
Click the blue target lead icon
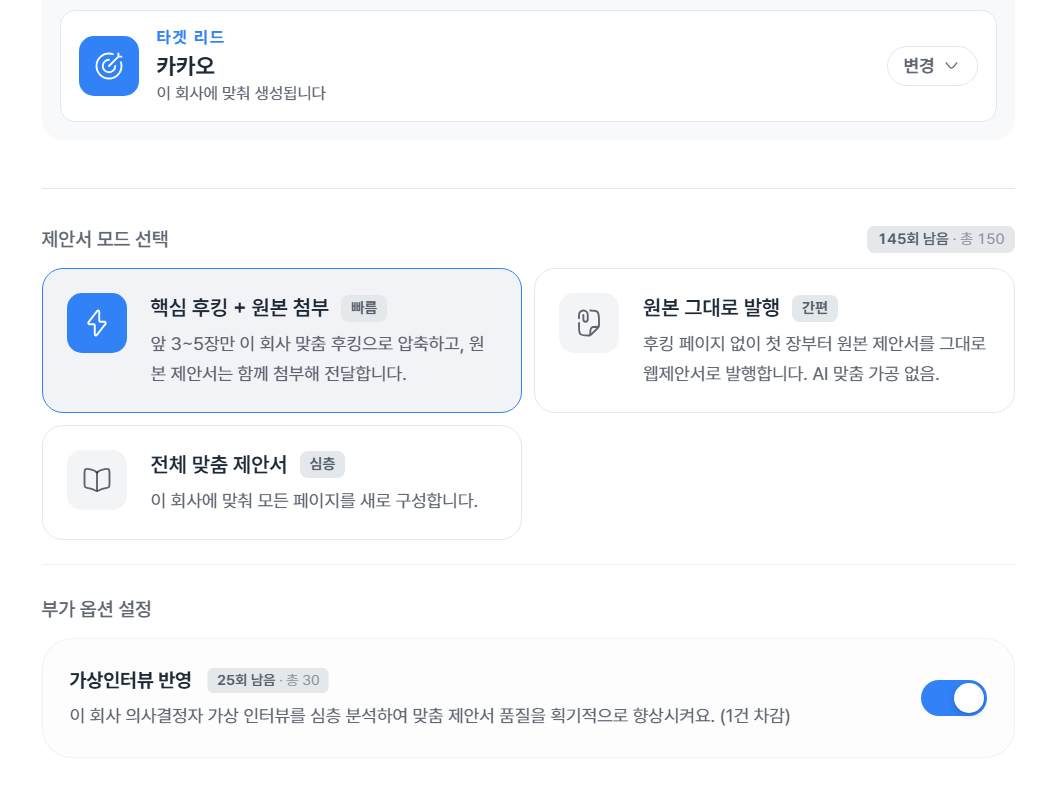(x=109, y=66)
